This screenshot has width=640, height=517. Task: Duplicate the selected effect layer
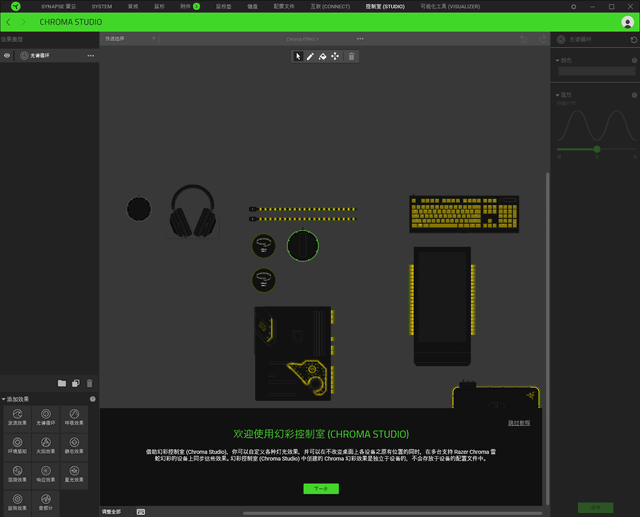coord(76,383)
